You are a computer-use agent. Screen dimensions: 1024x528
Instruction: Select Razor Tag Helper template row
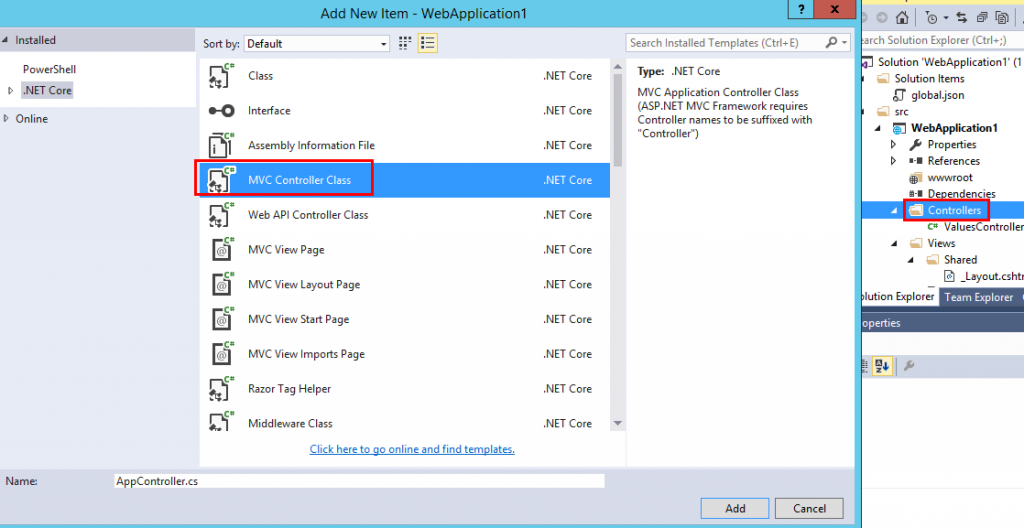(406, 389)
